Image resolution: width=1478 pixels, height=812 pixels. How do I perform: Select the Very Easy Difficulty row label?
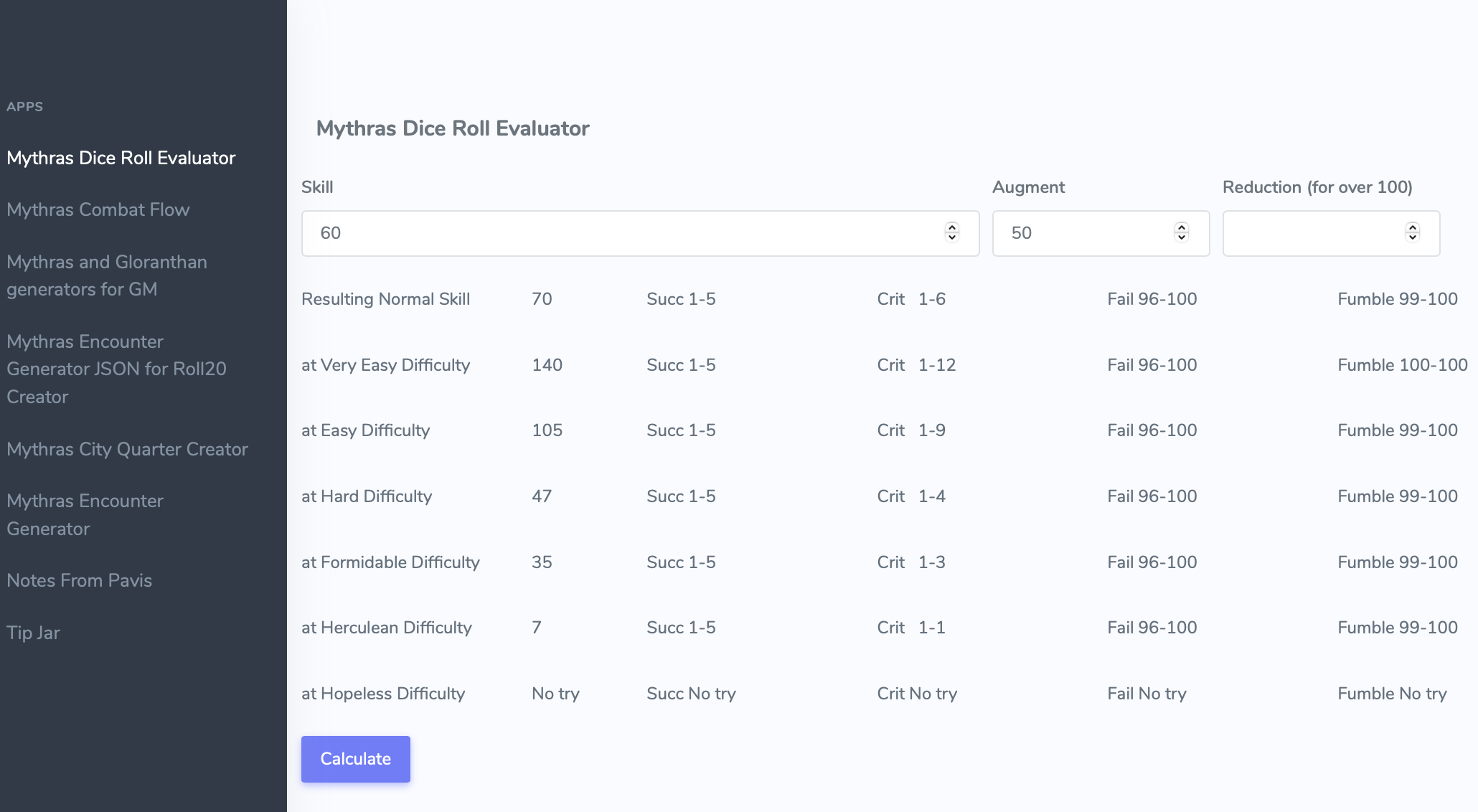click(x=385, y=365)
